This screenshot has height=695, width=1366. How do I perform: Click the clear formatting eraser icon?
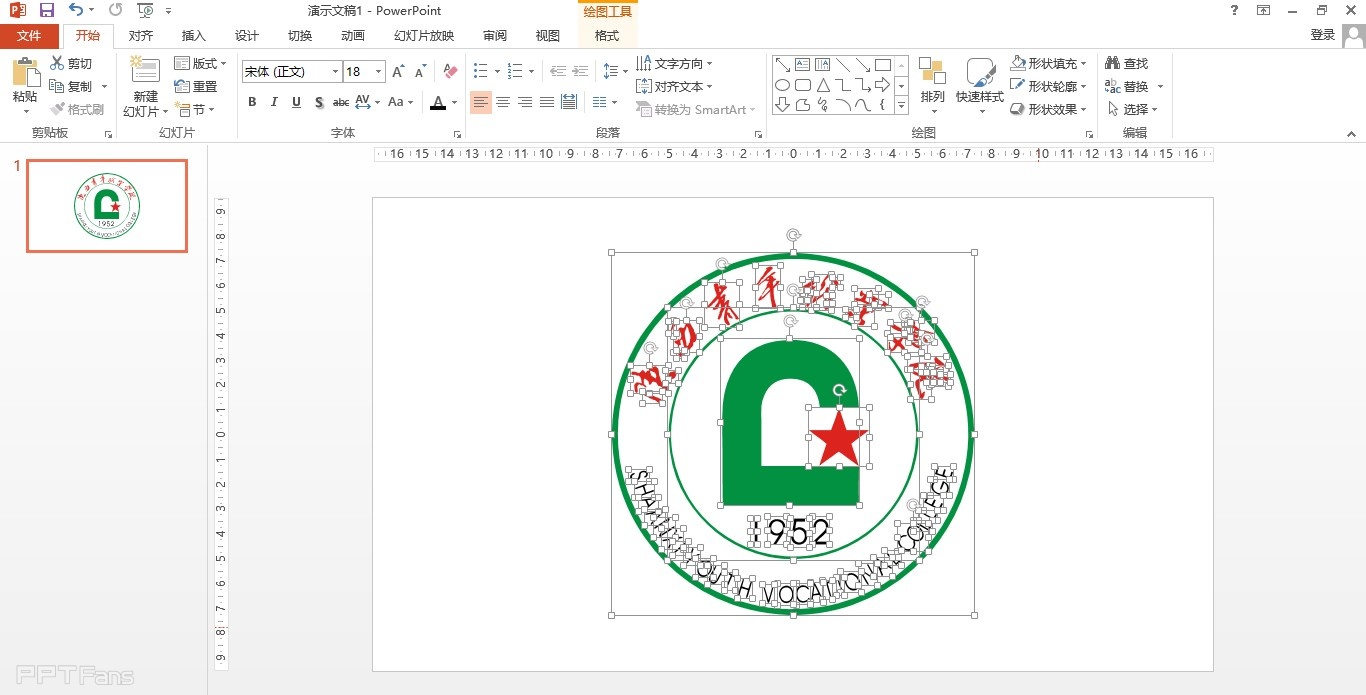pyautogui.click(x=450, y=71)
